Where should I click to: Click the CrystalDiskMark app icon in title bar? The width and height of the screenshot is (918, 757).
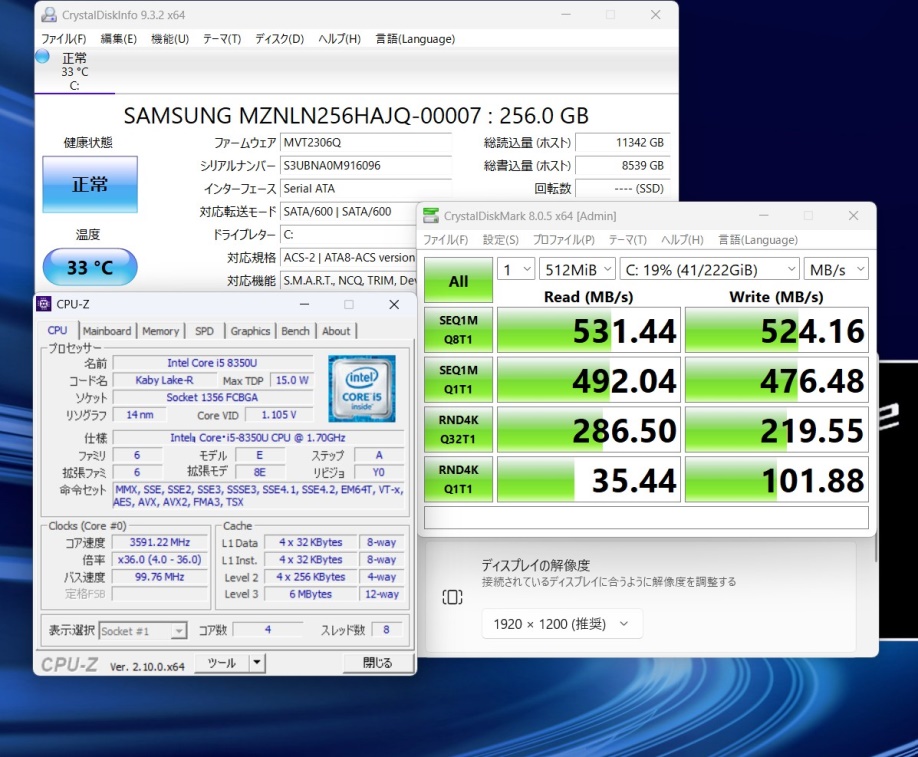pyautogui.click(x=431, y=215)
